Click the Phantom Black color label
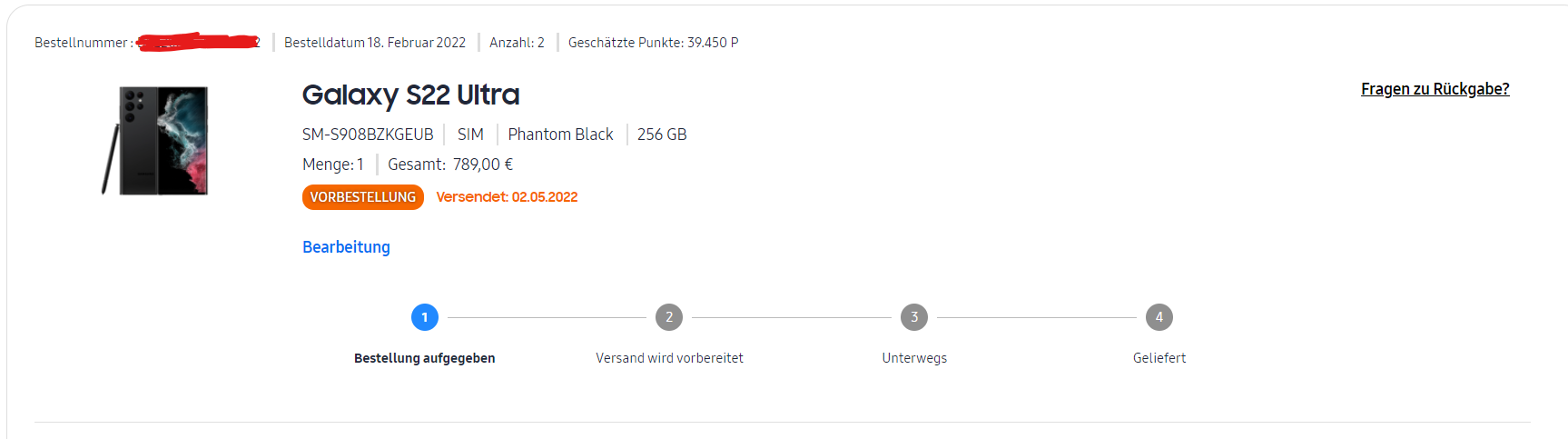The width and height of the screenshot is (1568, 439). pyautogui.click(x=560, y=135)
